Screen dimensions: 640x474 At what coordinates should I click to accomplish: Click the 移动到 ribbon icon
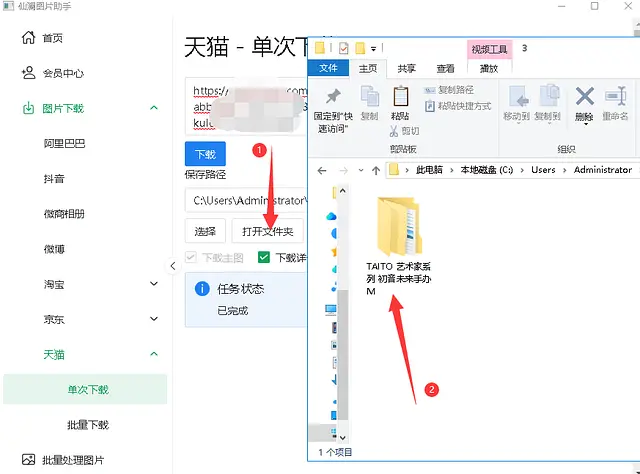(x=517, y=97)
